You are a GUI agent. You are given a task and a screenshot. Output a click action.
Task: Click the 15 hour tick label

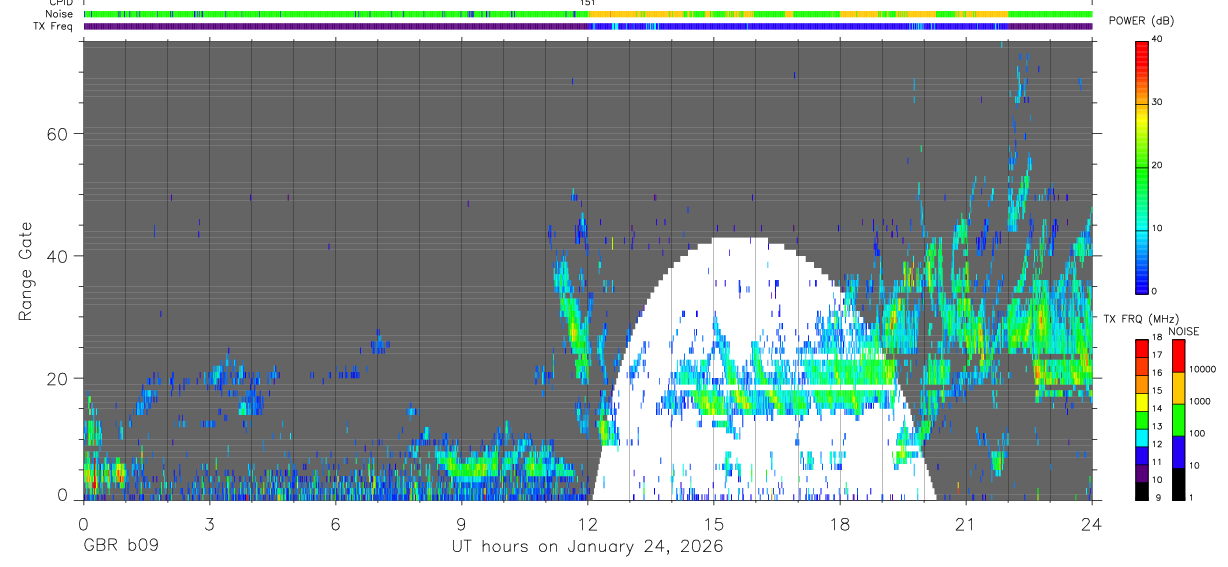pos(713,524)
